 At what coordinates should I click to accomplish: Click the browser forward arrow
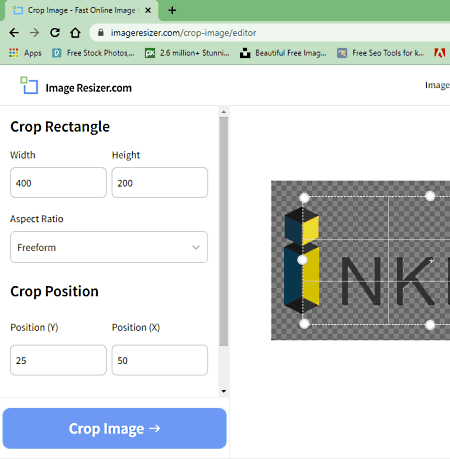(x=34, y=33)
